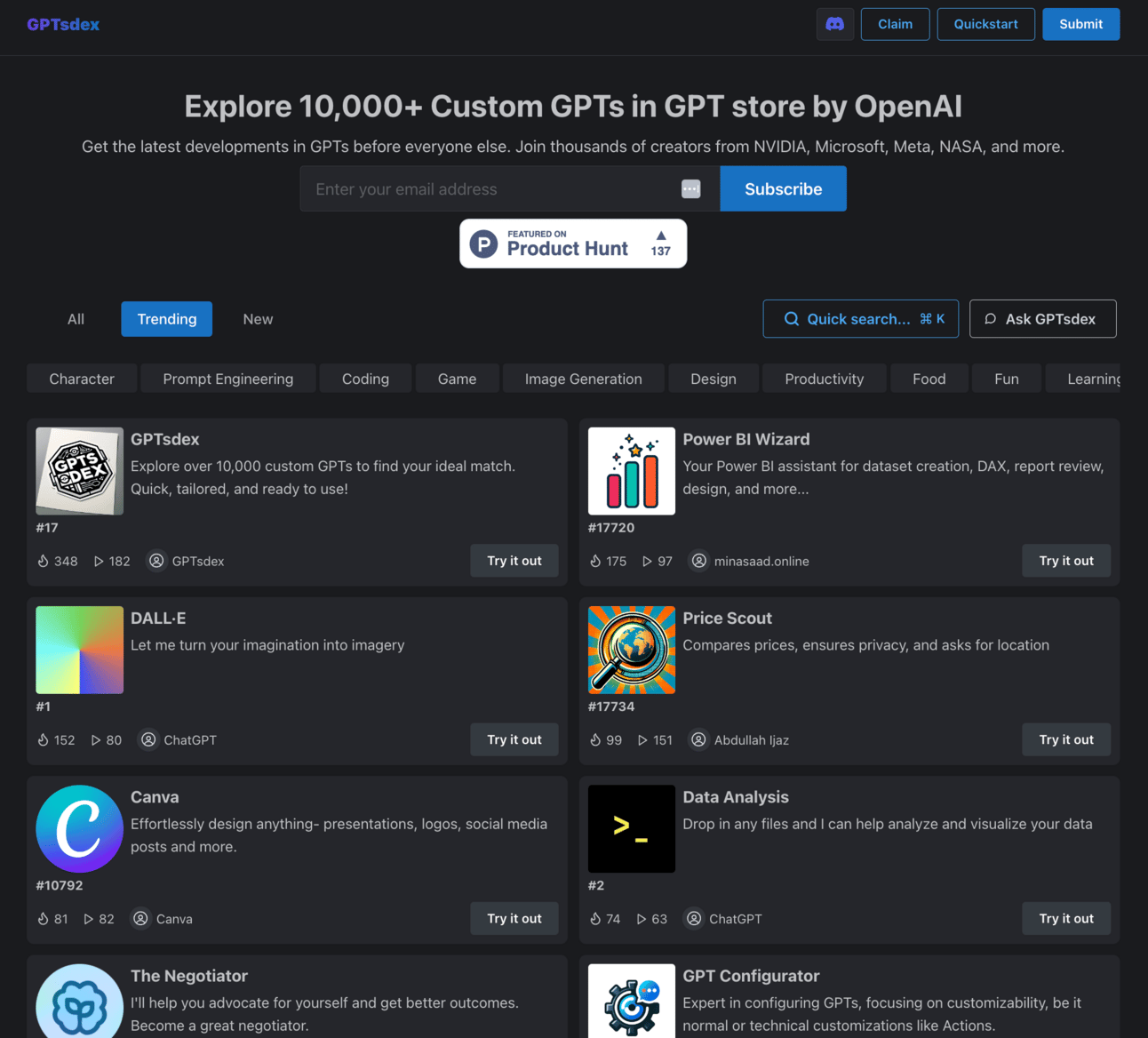Viewport: 1148px width, 1038px height.
Task: Open the Canva logo thumbnail
Action: pos(80,828)
